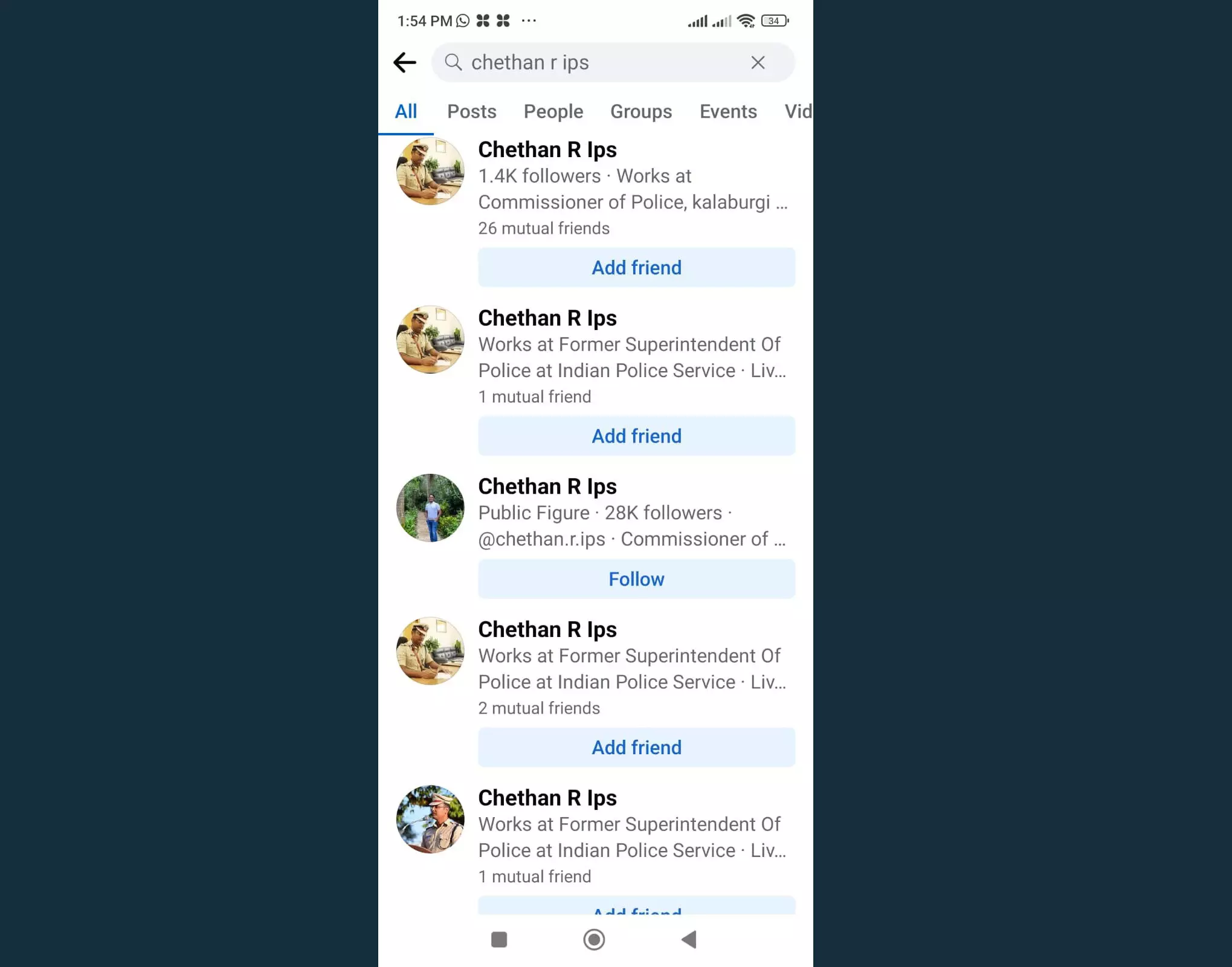Follow the Public Figure page

[636, 579]
